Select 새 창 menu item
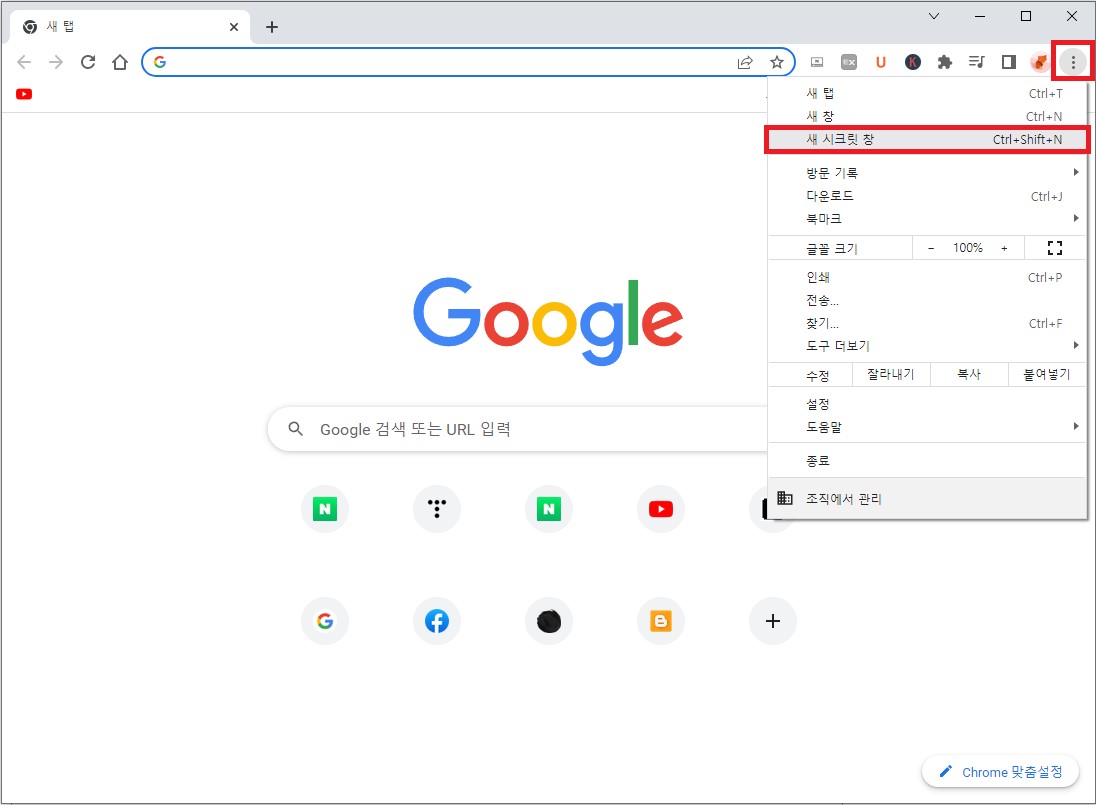Image resolution: width=1096 pixels, height=805 pixels. click(927, 116)
